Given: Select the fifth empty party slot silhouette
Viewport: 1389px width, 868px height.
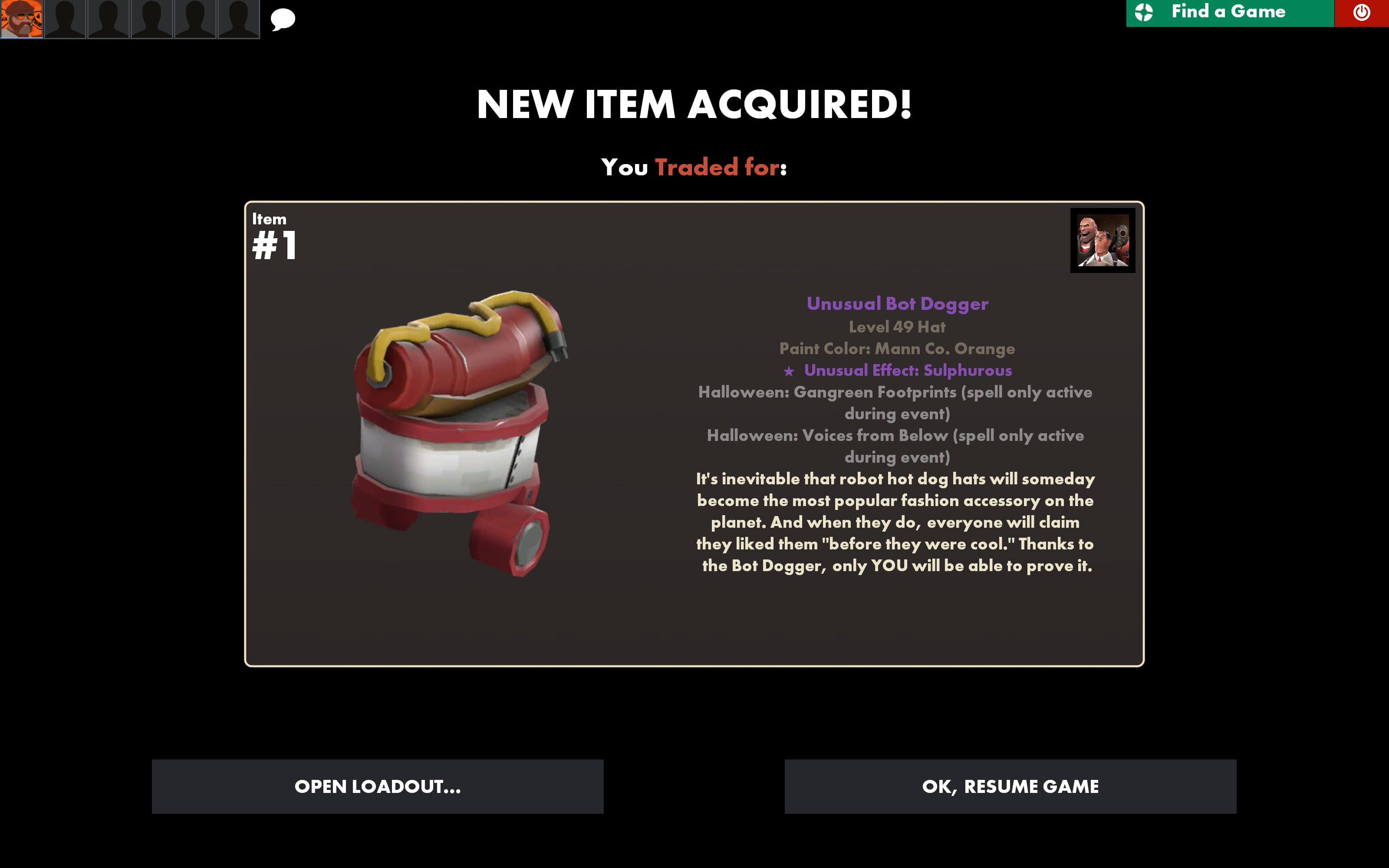Looking at the screenshot, I should point(195,19).
